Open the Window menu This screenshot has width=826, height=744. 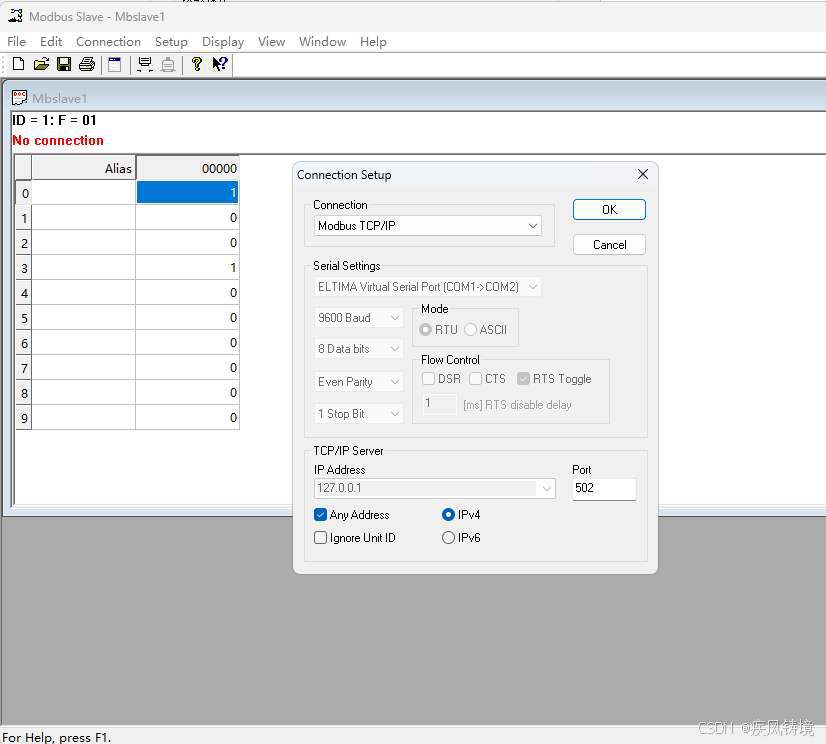tap(322, 42)
